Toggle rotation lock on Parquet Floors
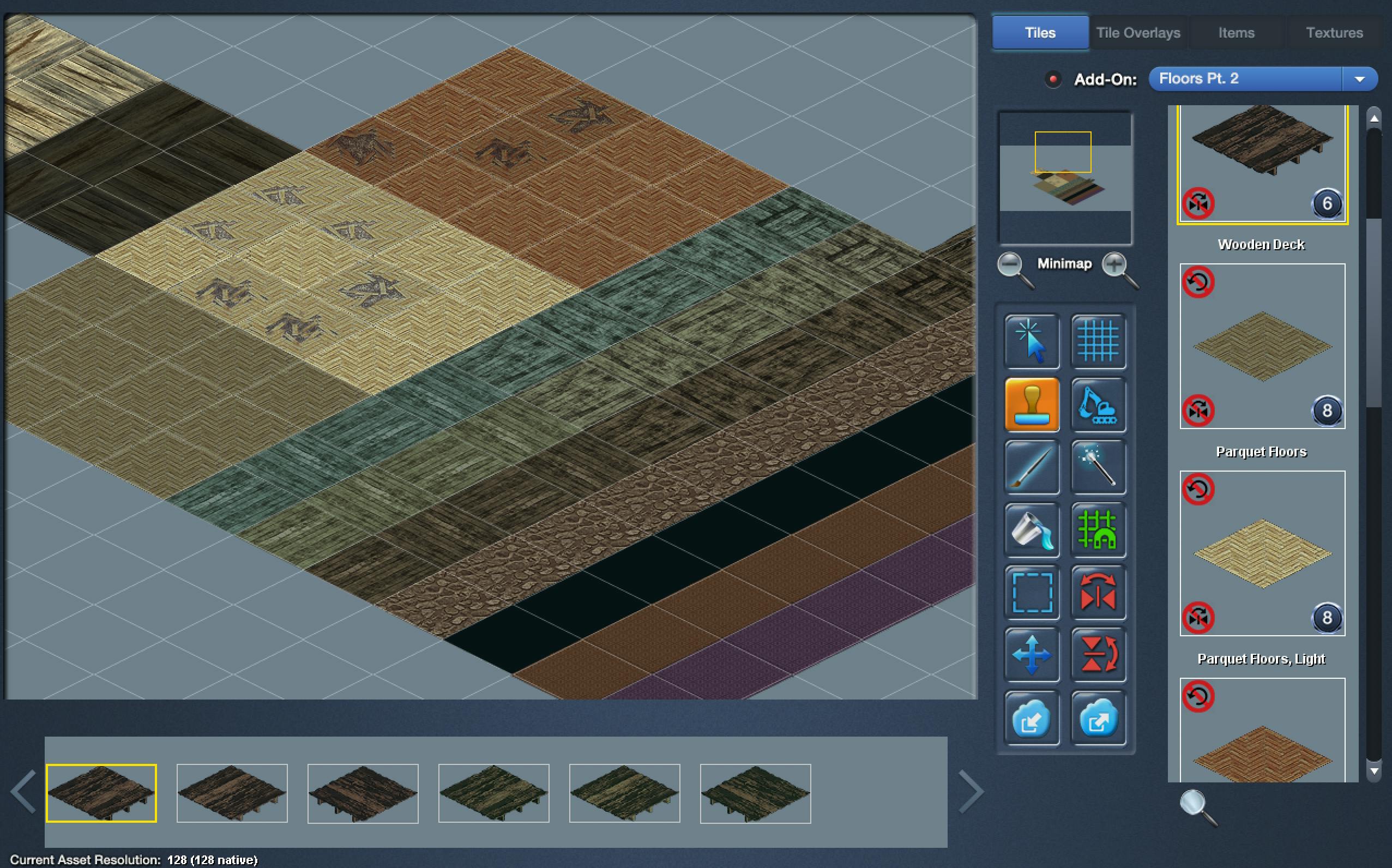This screenshot has height=868, width=1392. pos(1198,282)
